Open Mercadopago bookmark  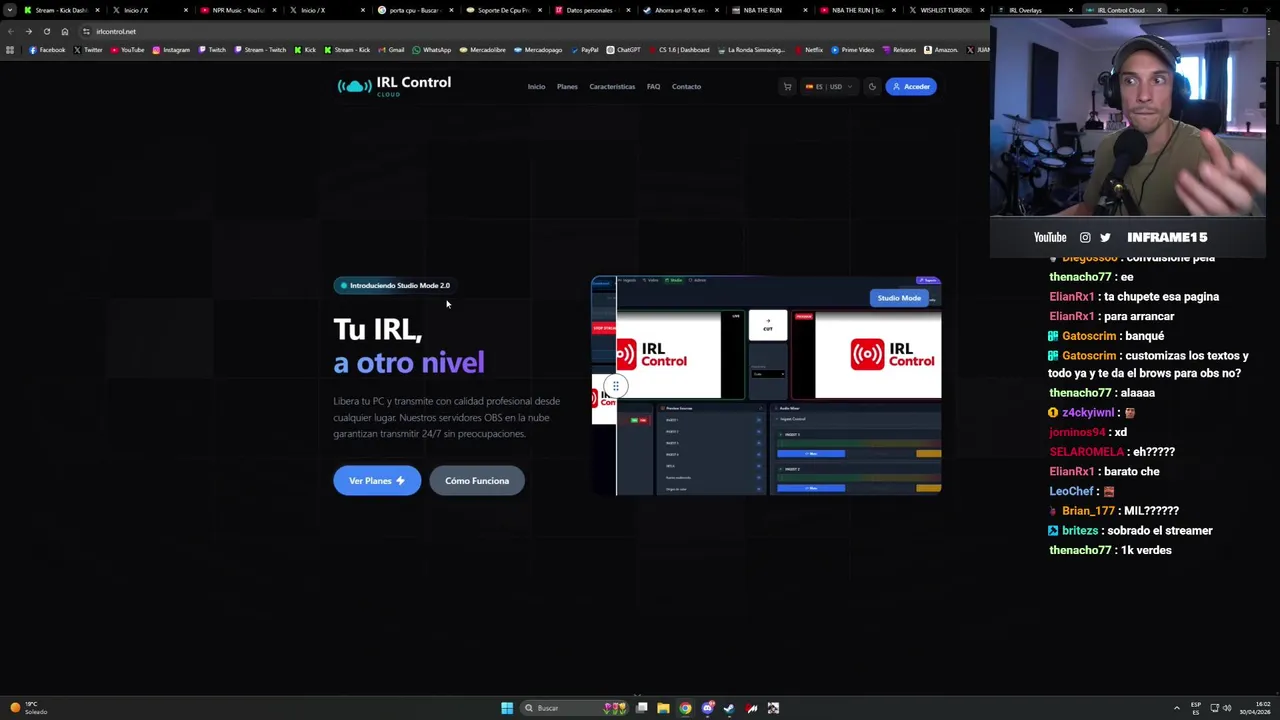[x=538, y=50]
